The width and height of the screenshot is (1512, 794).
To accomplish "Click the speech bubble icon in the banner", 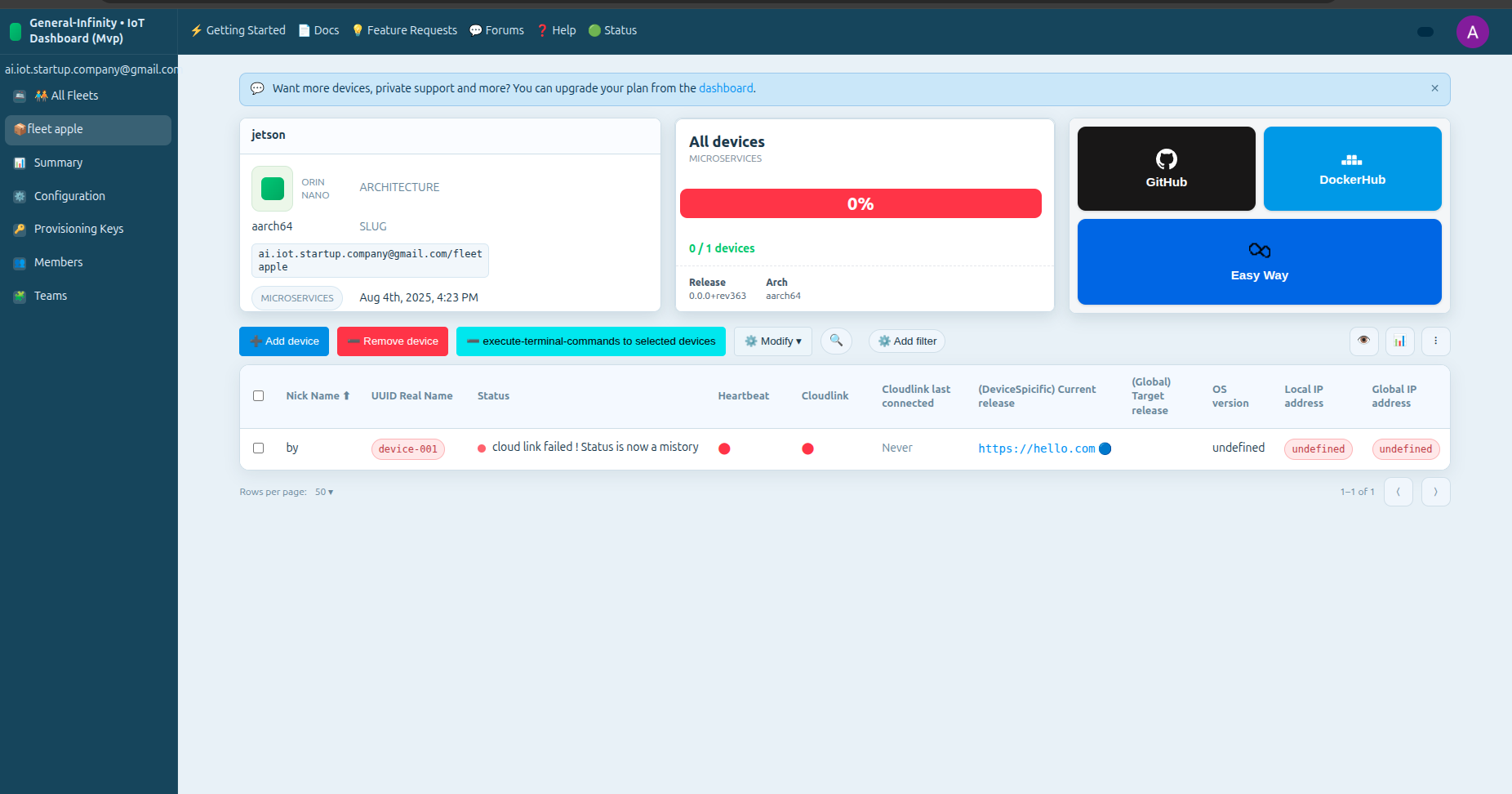I will tap(257, 88).
